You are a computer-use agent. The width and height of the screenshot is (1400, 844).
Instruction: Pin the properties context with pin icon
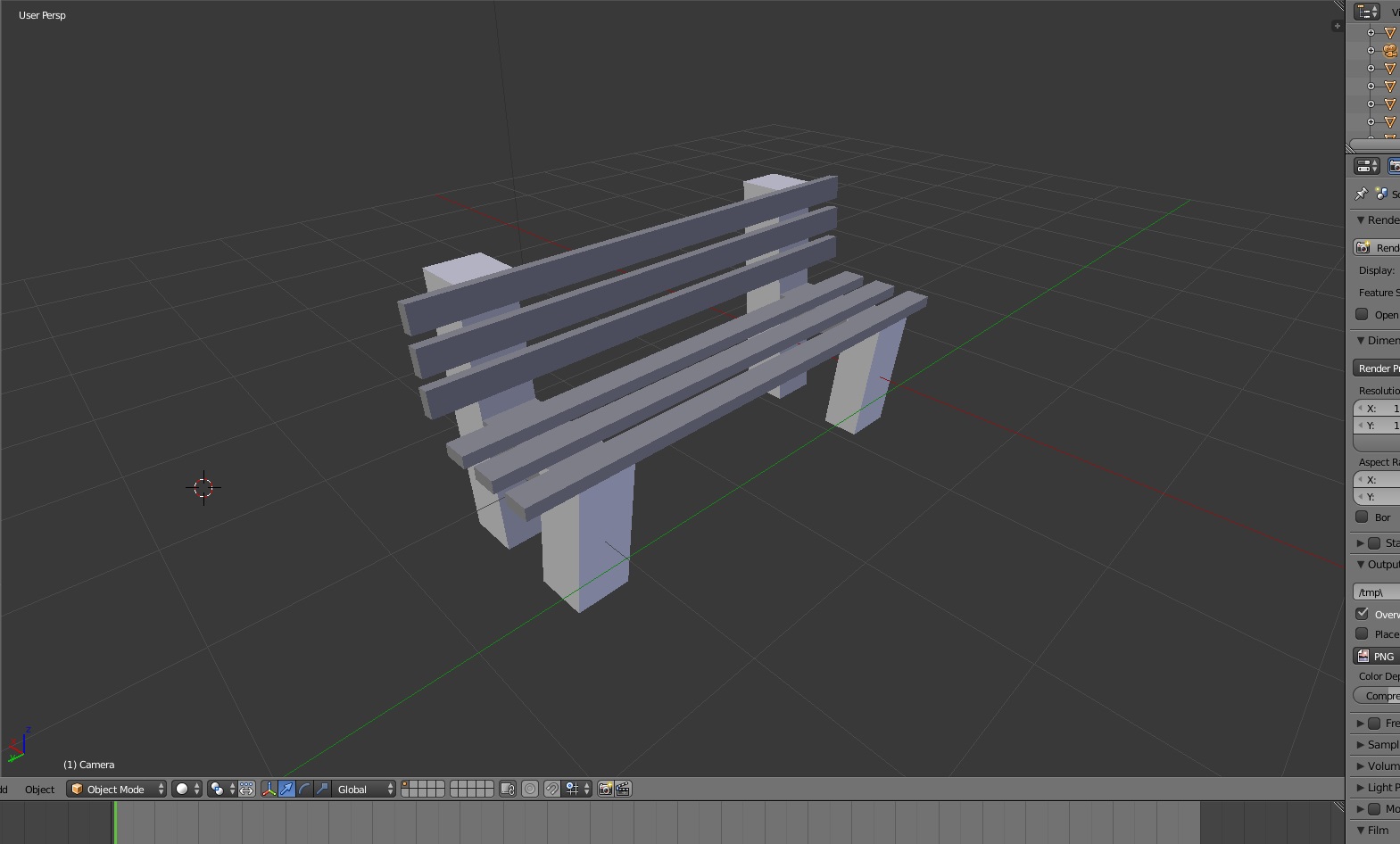[x=1361, y=194]
